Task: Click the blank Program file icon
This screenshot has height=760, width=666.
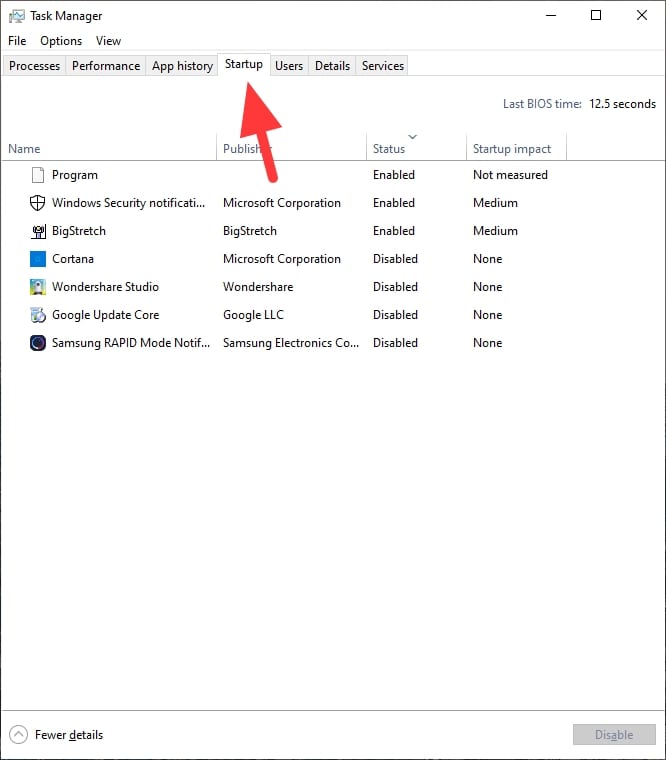Action: click(x=38, y=175)
